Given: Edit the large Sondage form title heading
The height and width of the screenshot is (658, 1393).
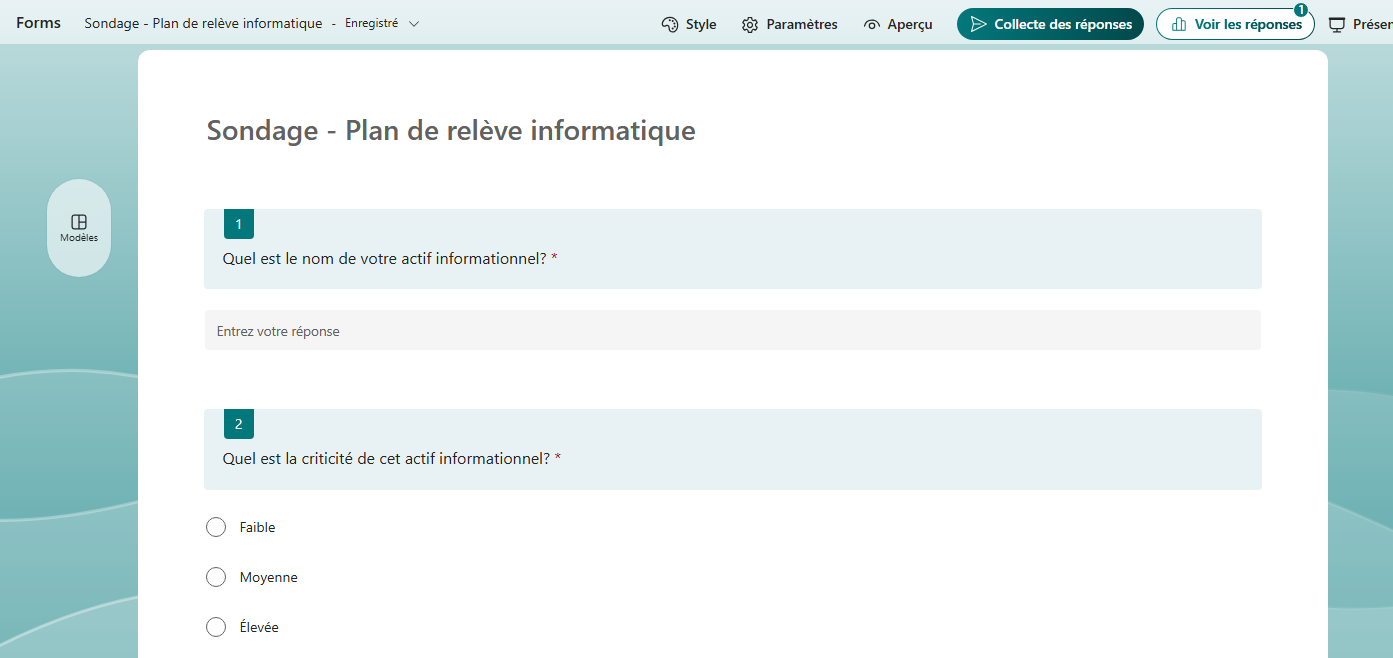Looking at the screenshot, I should pos(451,130).
